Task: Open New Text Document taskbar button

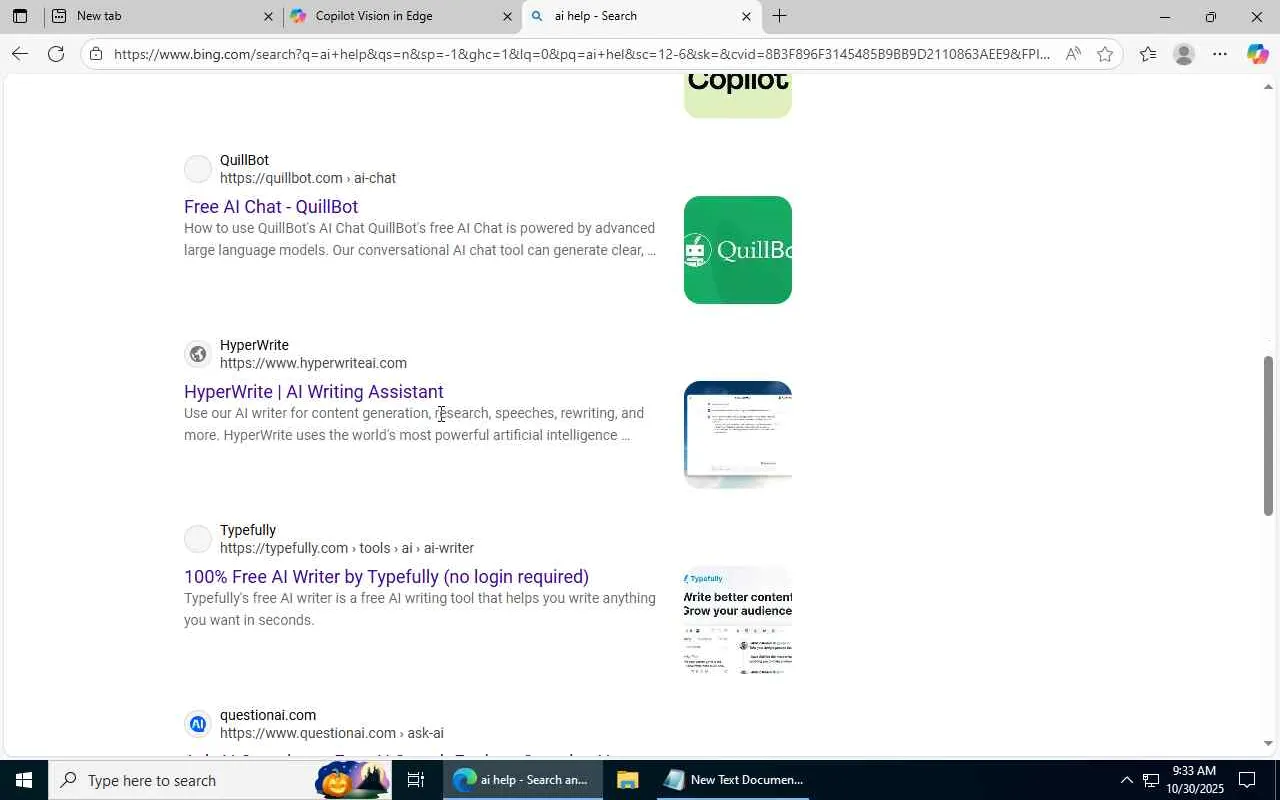Action: pos(734,780)
